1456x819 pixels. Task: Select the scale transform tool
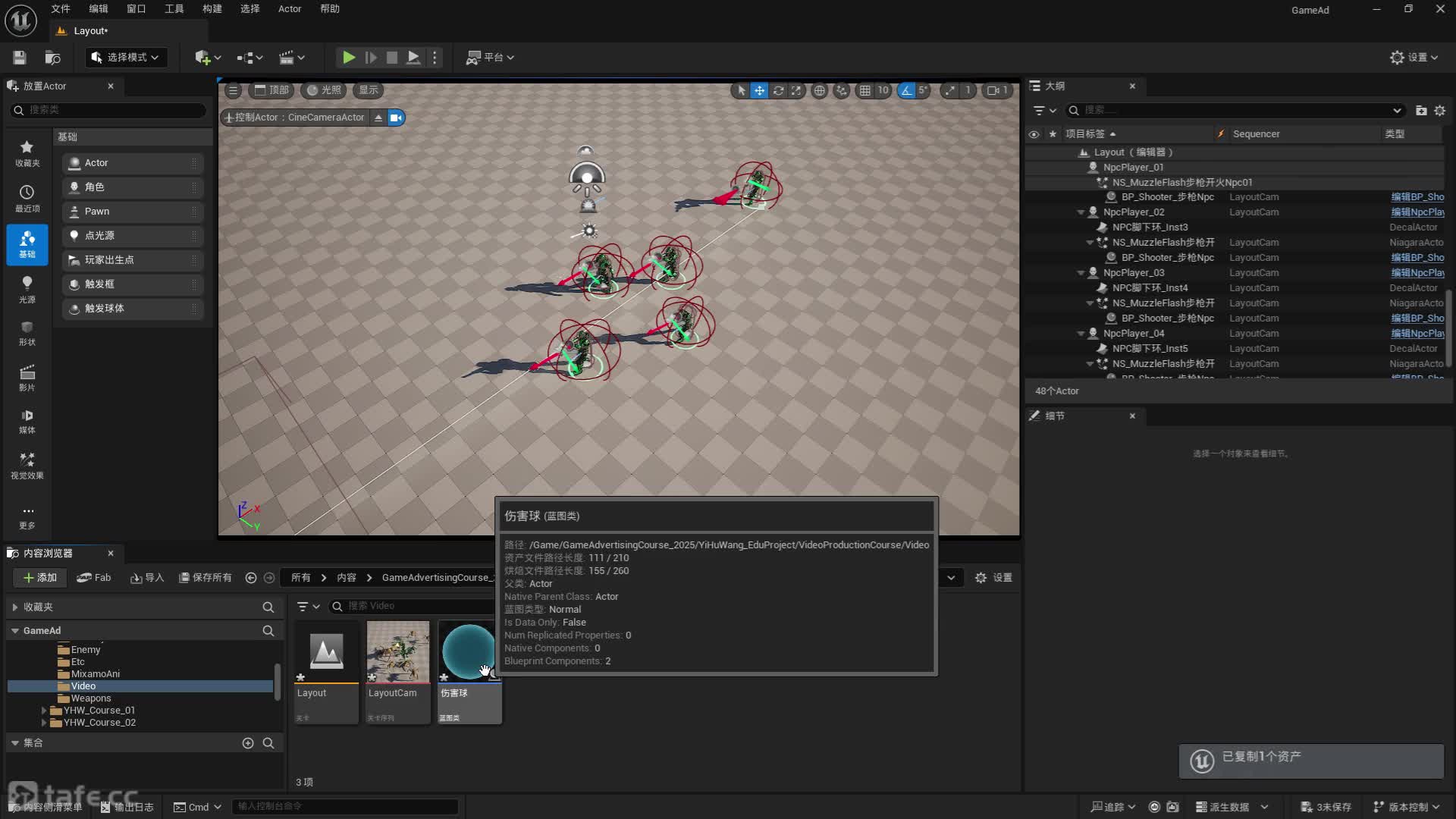point(795,90)
